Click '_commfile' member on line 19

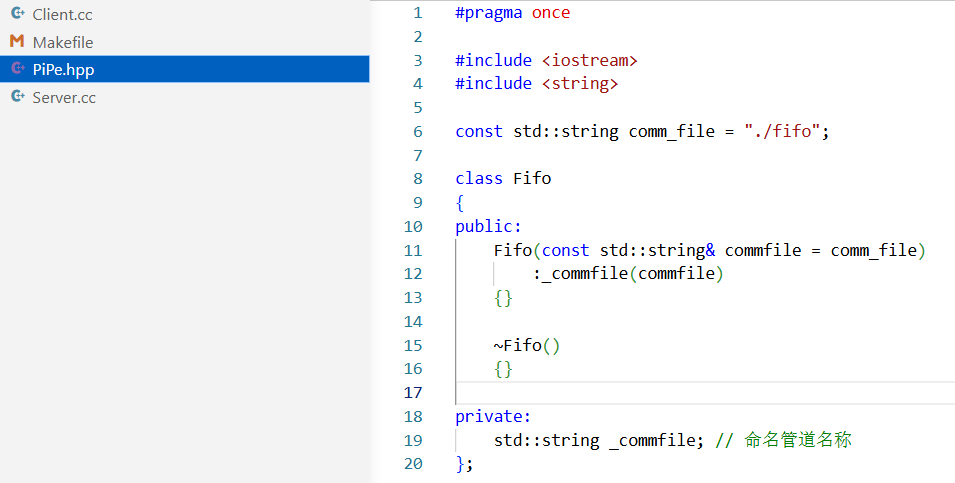(652, 440)
